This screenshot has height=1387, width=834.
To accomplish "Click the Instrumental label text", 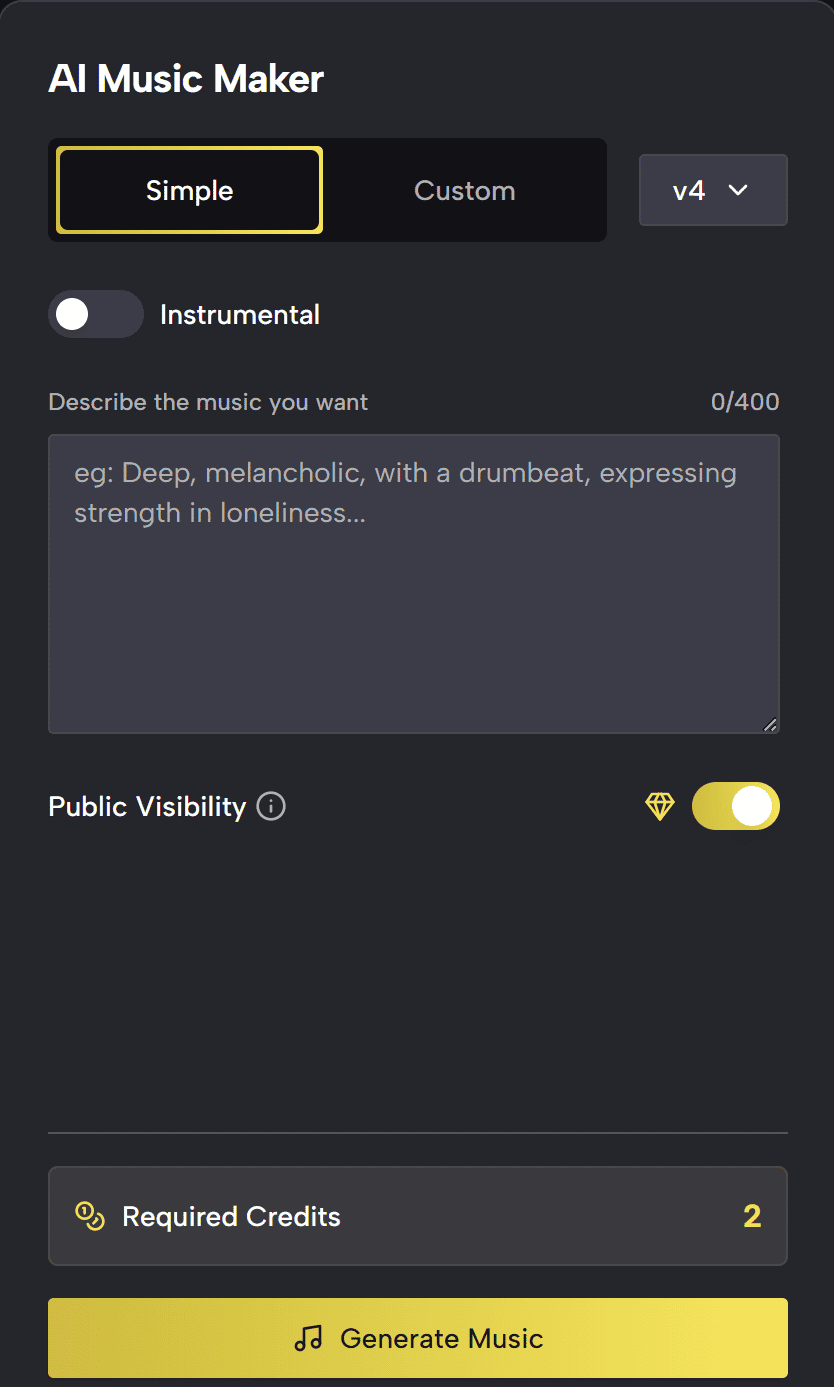I will tap(240, 314).
